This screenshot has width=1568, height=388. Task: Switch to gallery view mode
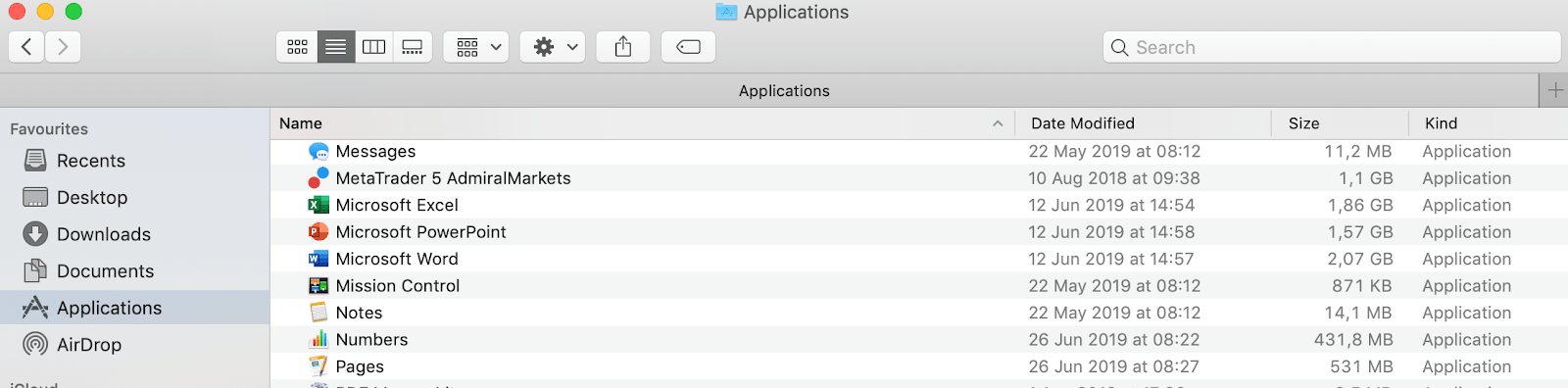point(413,47)
